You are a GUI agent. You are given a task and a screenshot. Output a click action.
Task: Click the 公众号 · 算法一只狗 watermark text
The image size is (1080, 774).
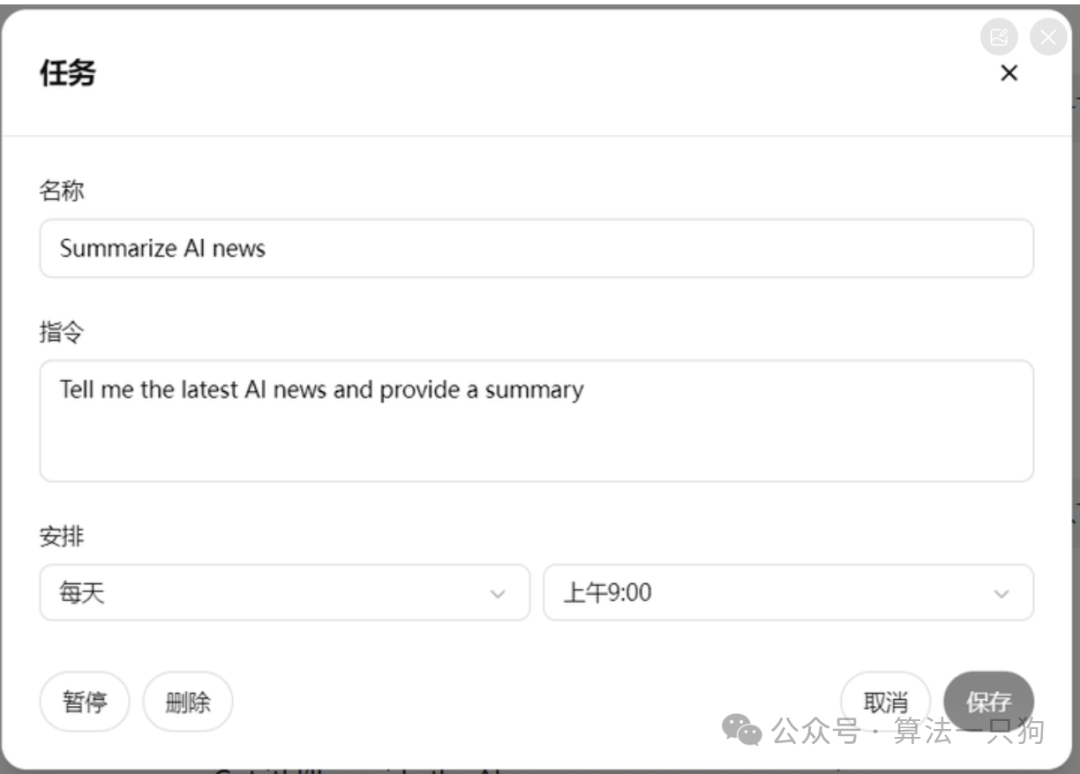point(908,731)
